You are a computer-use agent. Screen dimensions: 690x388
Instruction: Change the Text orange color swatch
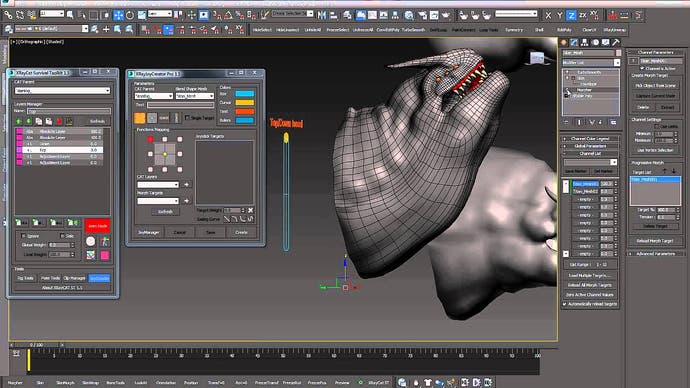pos(244,111)
